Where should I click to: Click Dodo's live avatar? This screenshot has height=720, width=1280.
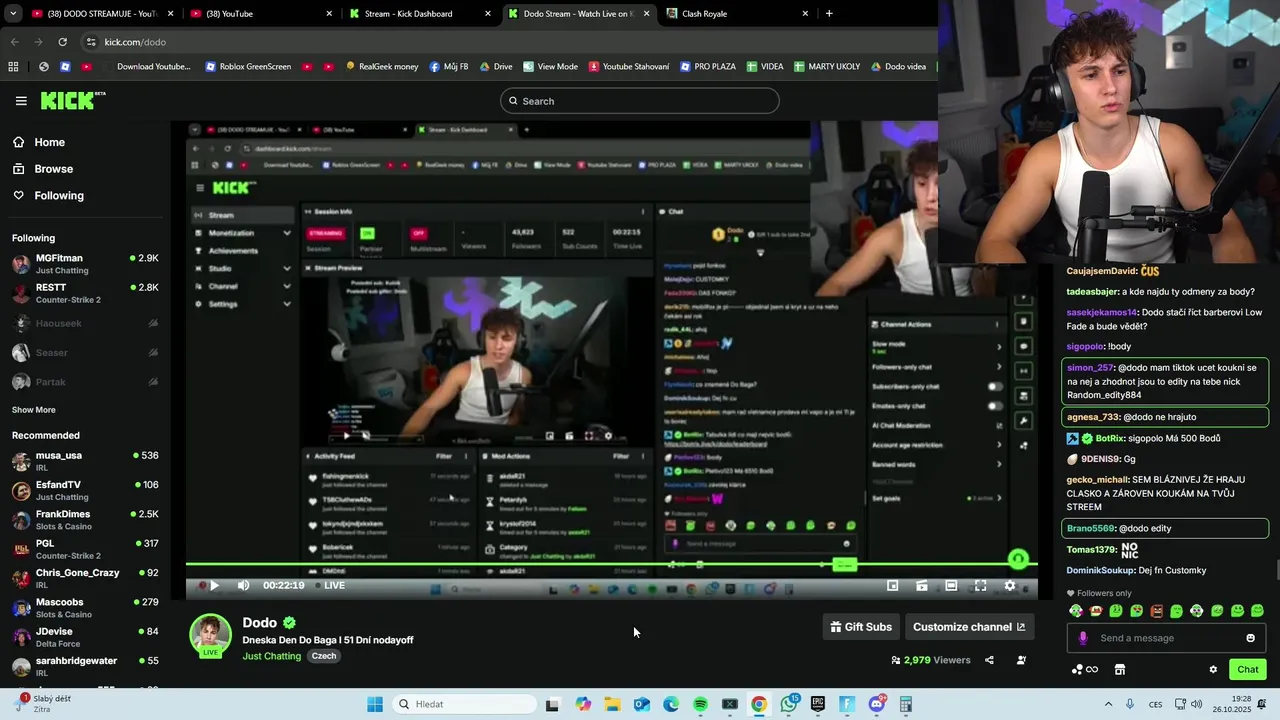tap(210, 636)
